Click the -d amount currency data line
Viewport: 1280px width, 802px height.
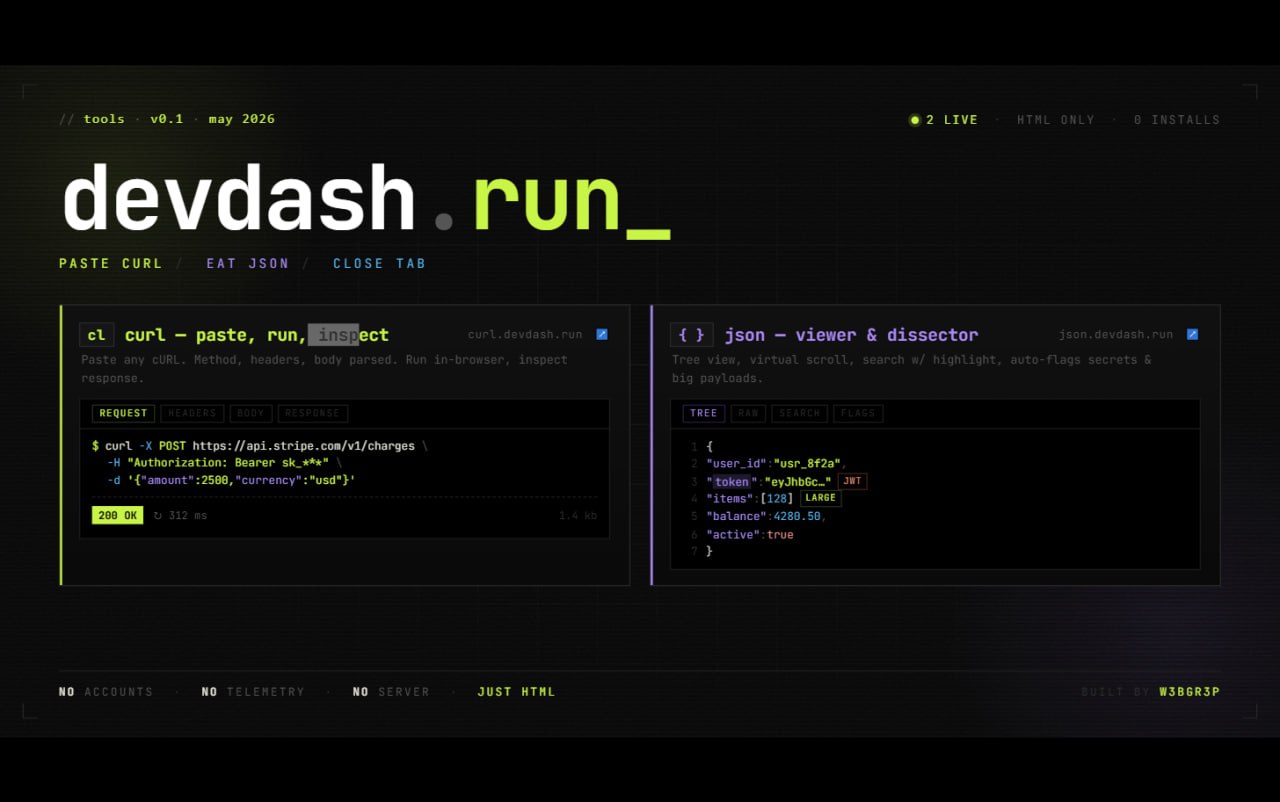(232, 481)
